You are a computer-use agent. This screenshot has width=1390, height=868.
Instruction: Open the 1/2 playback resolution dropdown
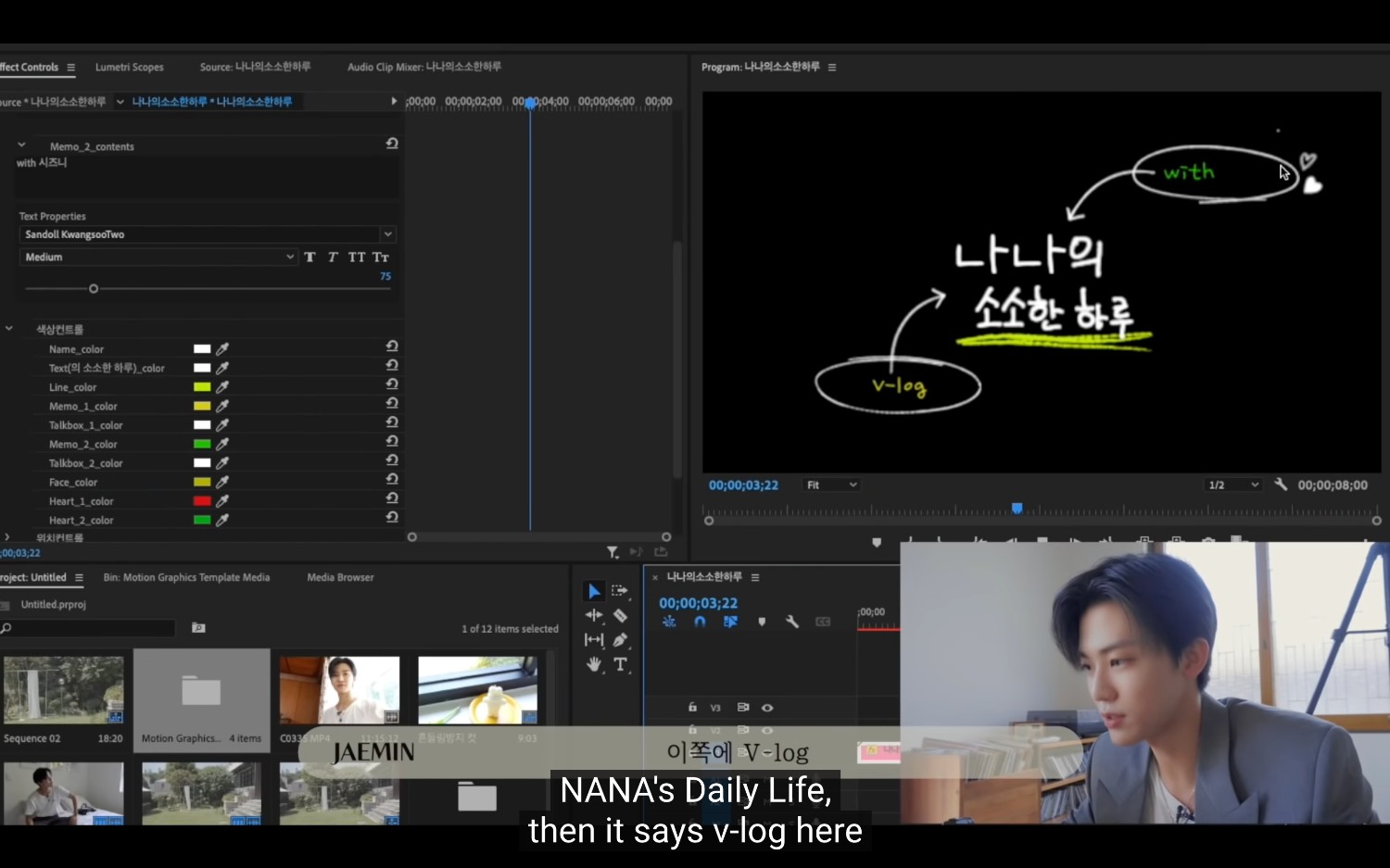(1234, 484)
